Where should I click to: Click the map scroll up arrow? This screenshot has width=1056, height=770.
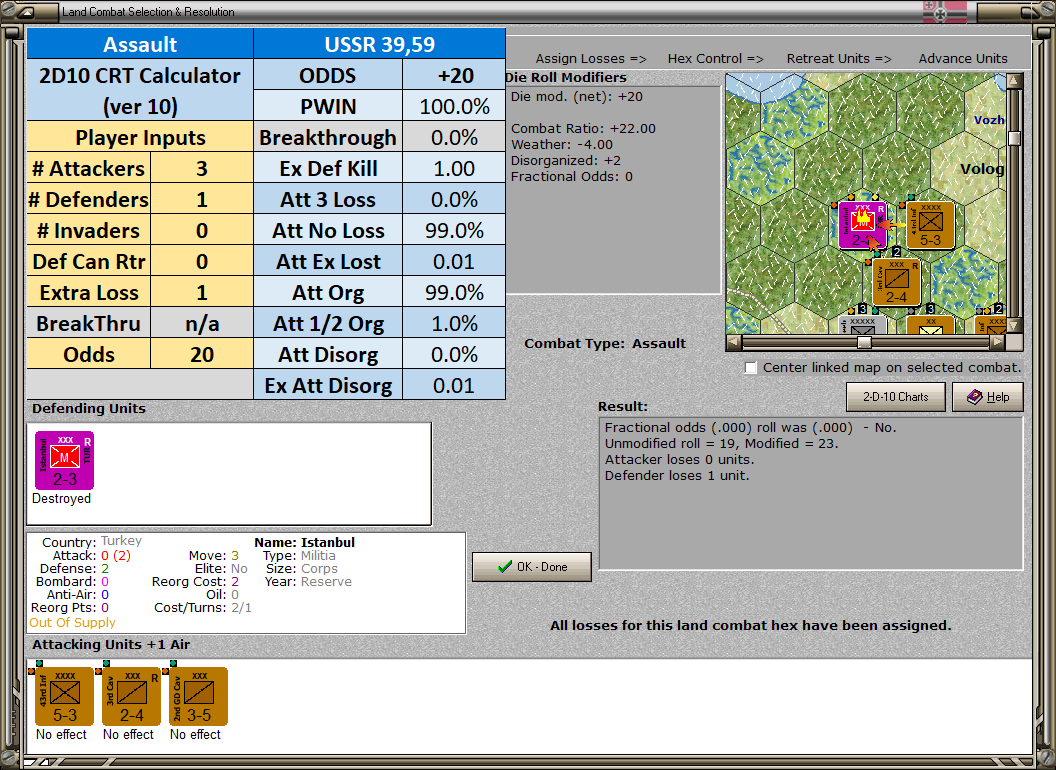tap(1014, 82)
